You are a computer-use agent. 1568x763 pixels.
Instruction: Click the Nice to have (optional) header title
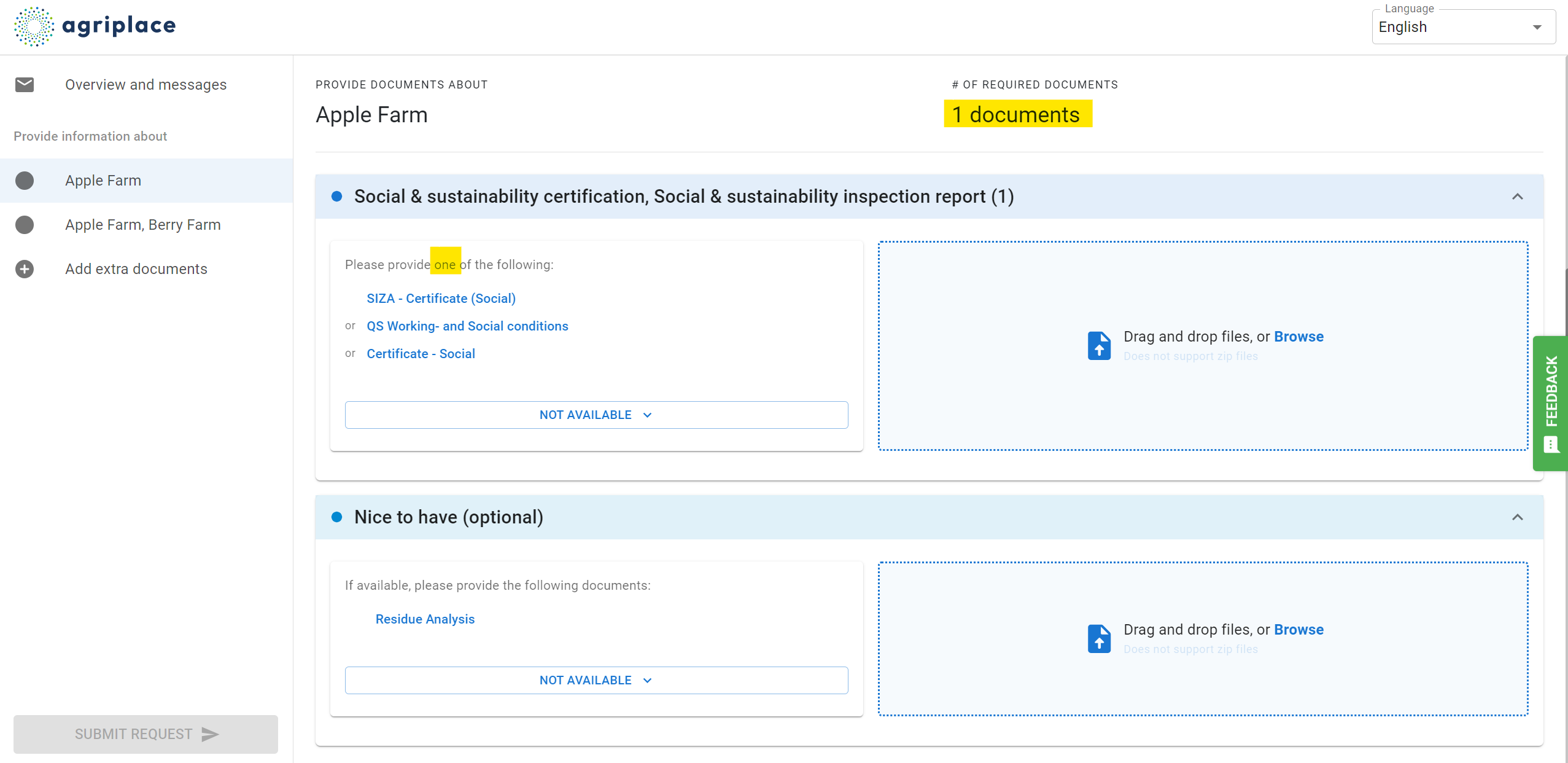449,517
